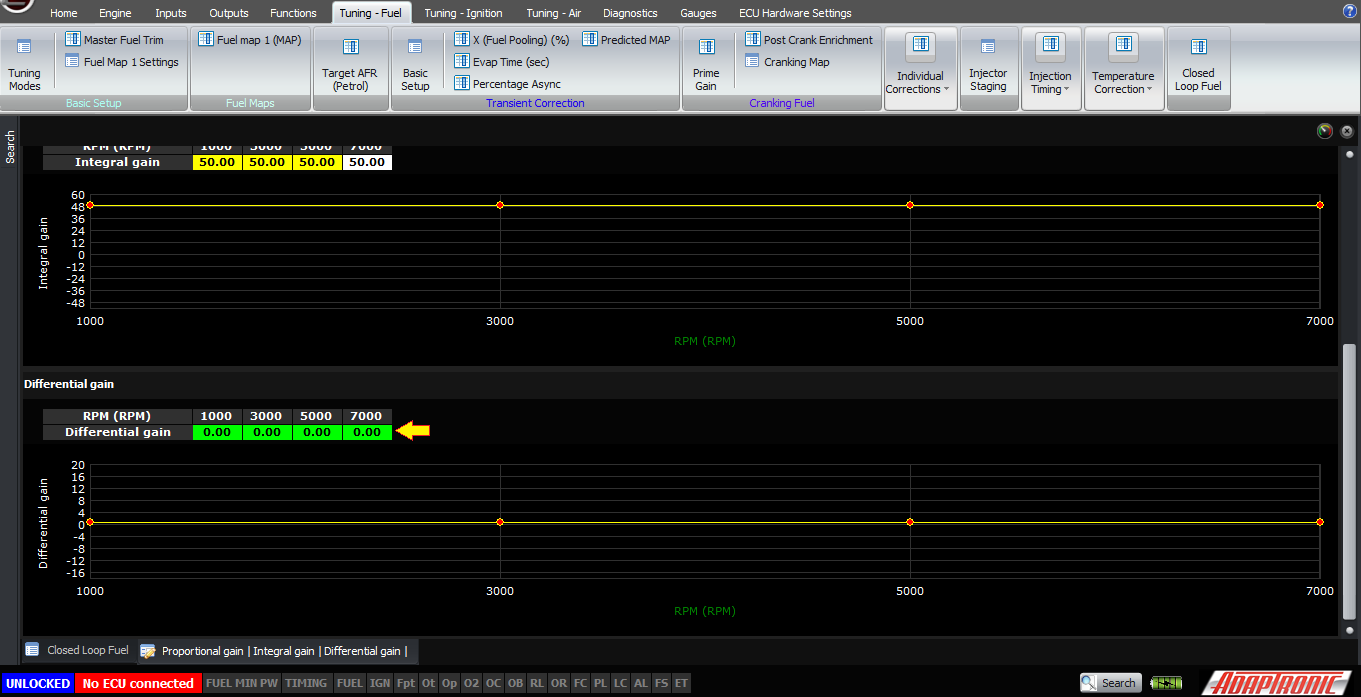Click the FUEL MIN PW status flag
Screen dimensions: 1361x697
[x=242, y=683]
